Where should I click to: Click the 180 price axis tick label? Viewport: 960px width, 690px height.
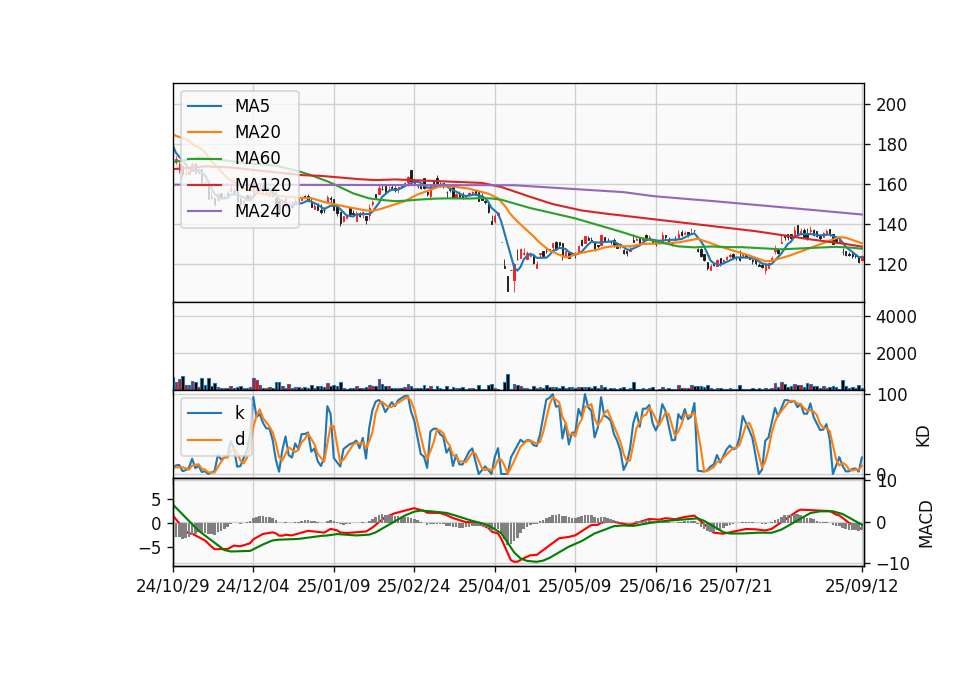point(891,145)
